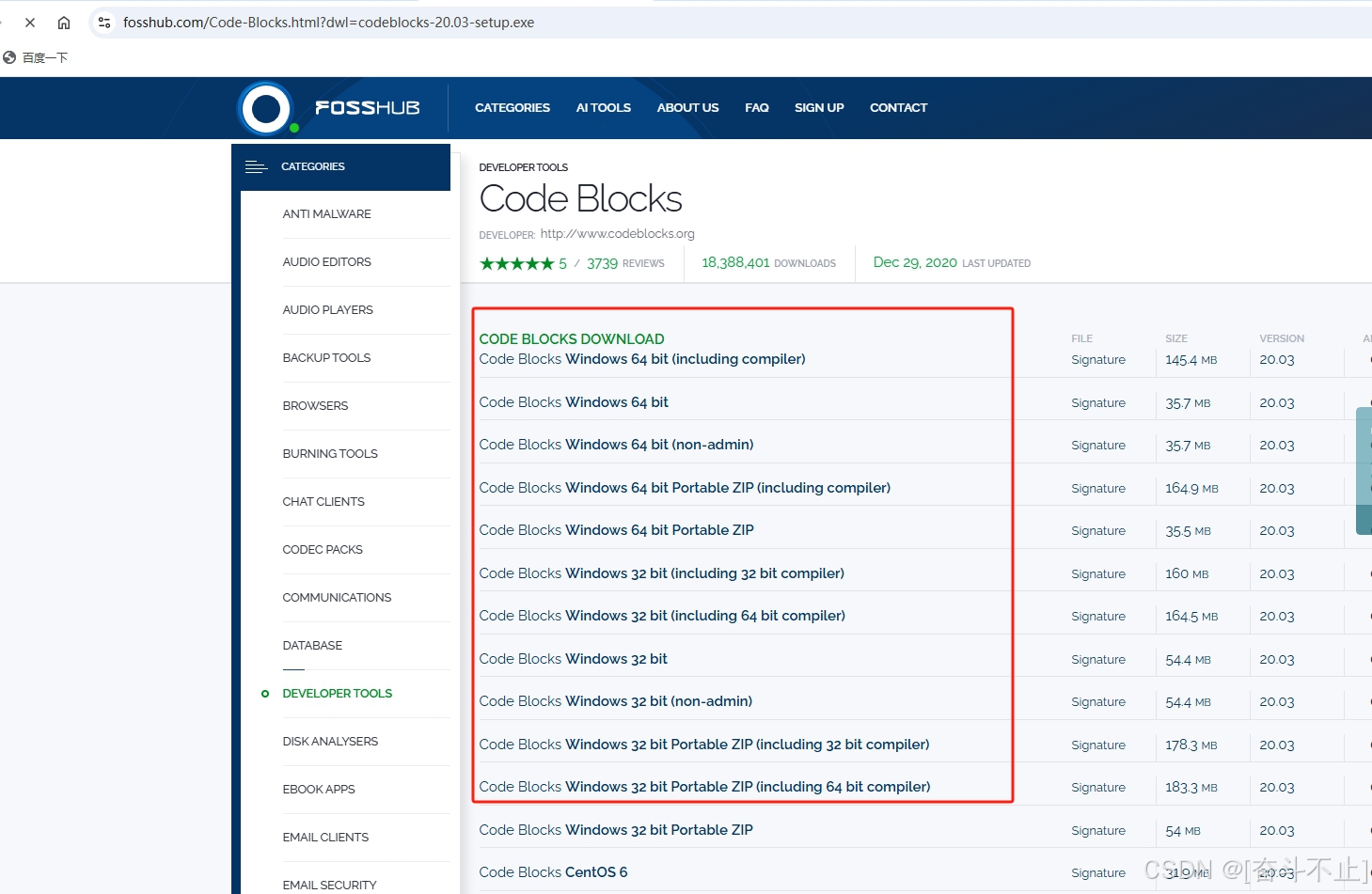Select AUDIO EDITORS category
The image size is (1372, 894).
(x=326, y=262)
